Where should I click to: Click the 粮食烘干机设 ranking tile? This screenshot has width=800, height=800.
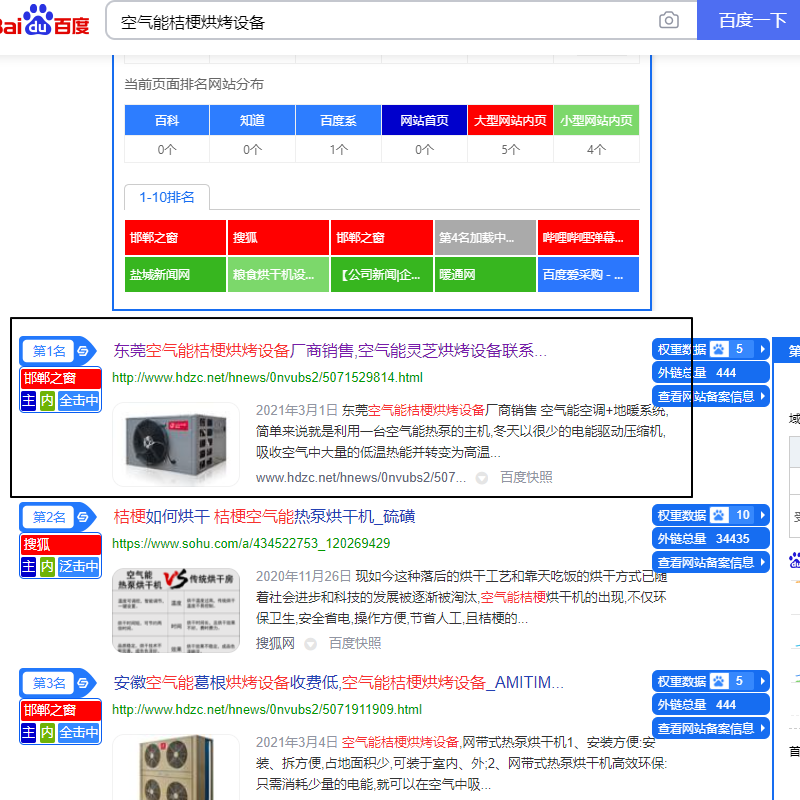(x=279, y=274)
